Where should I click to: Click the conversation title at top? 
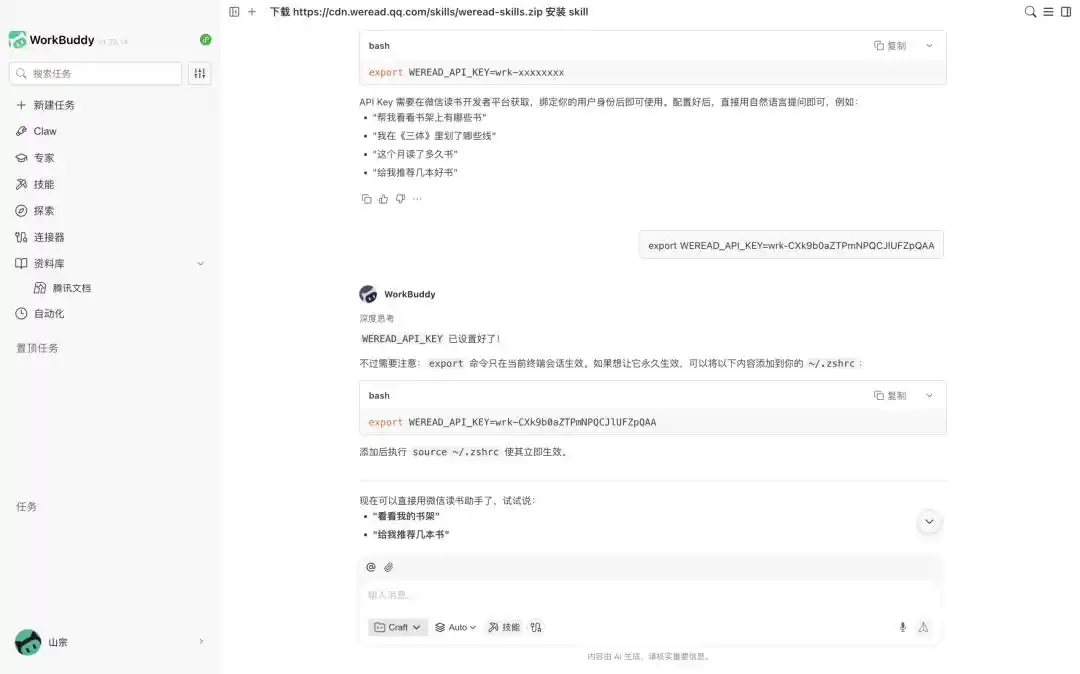[428, 12]
